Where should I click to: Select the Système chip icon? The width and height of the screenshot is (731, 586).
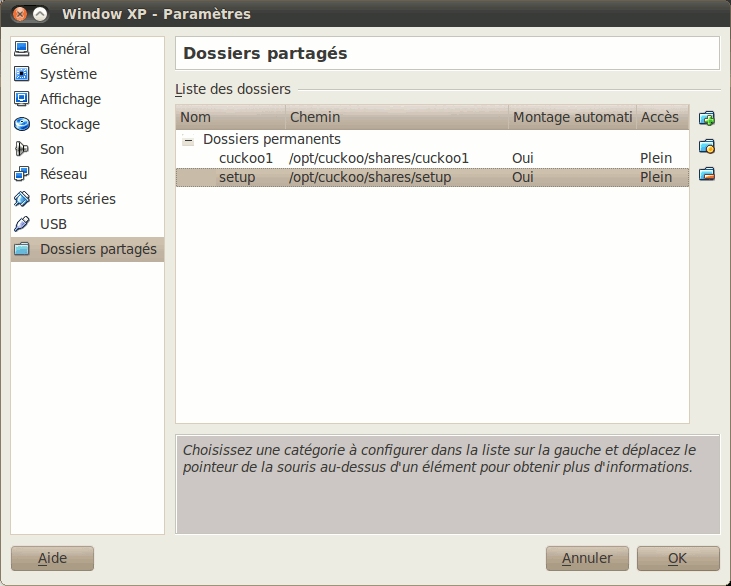22,74
